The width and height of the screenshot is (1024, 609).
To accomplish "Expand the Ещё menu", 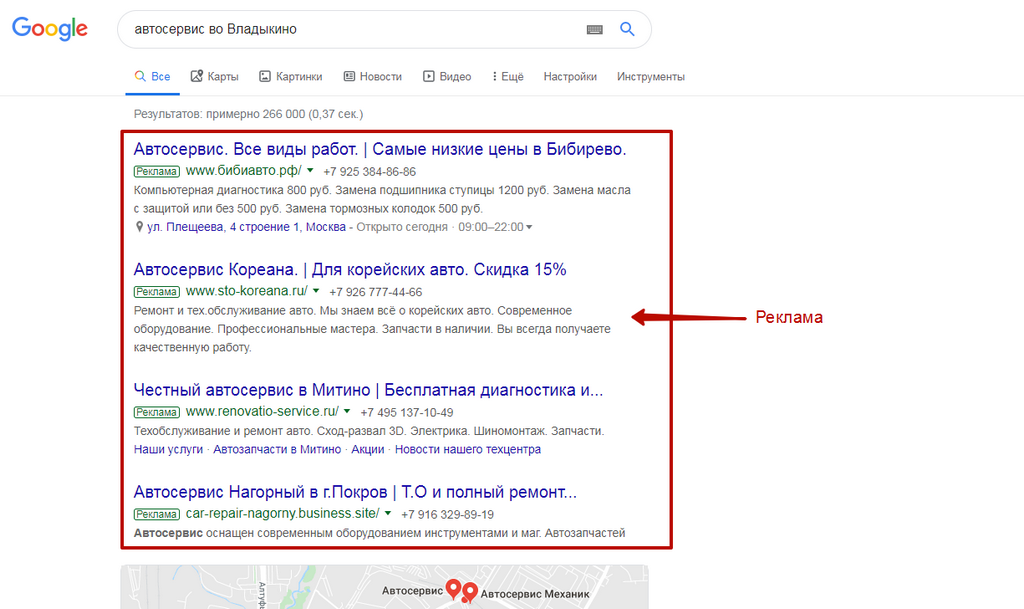I will [508, 76].
